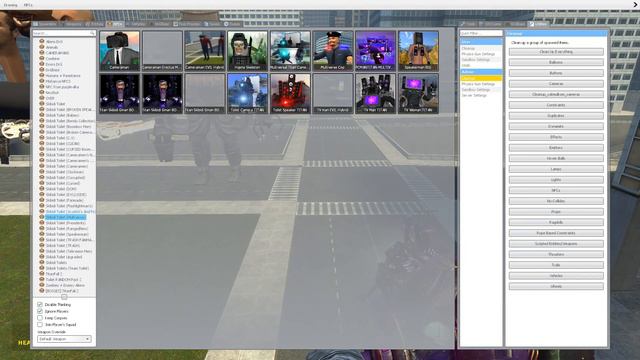This screenshot has width=640, height=360.
Task: Click the Cleanup Everything button
Action: point(556,52)
